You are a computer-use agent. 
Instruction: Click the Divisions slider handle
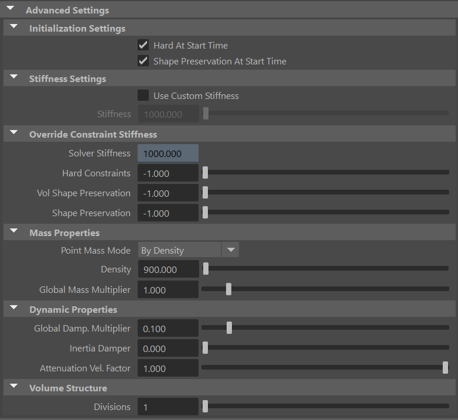[x=205, y=406]
